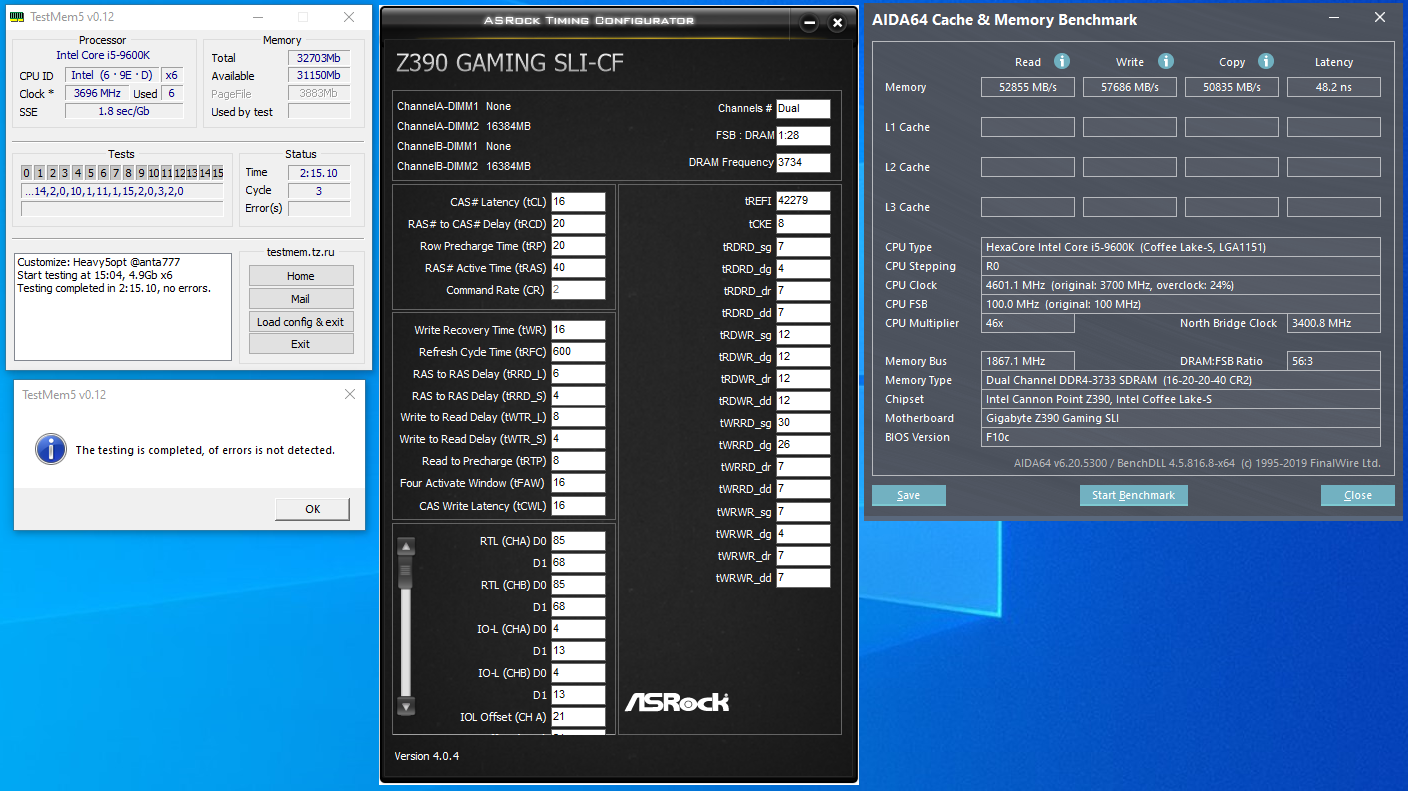
Task: Select the DRAM Frequency field
Action: [x=803, y=162]
